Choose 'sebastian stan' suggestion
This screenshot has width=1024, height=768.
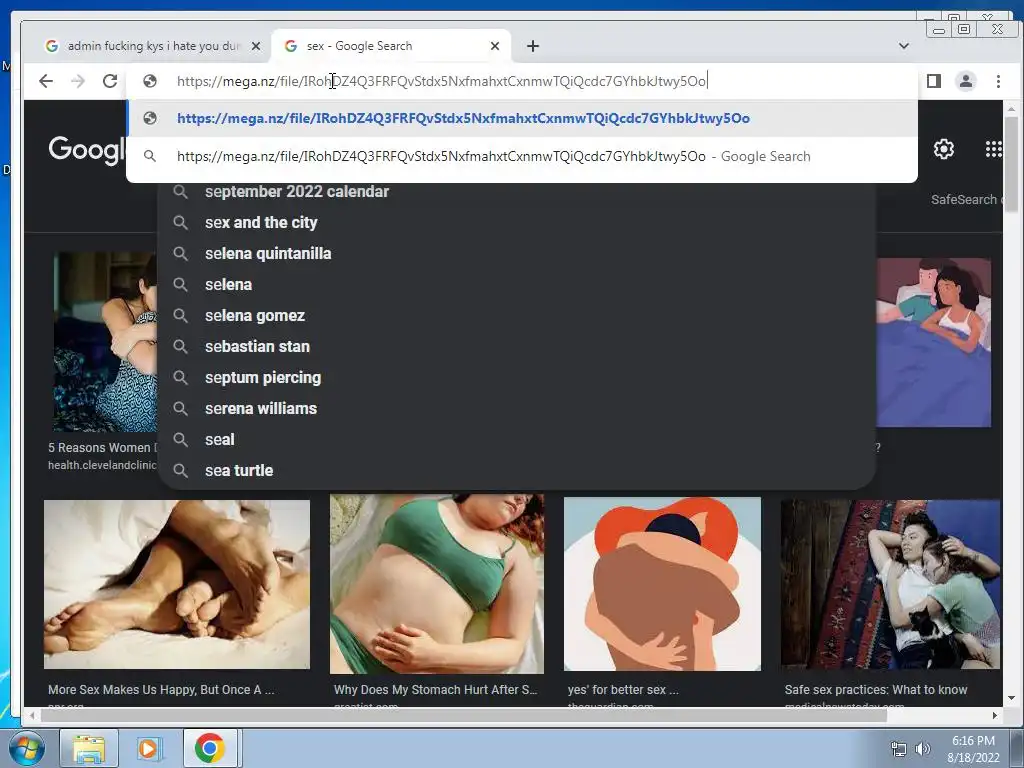pos(257,347)
